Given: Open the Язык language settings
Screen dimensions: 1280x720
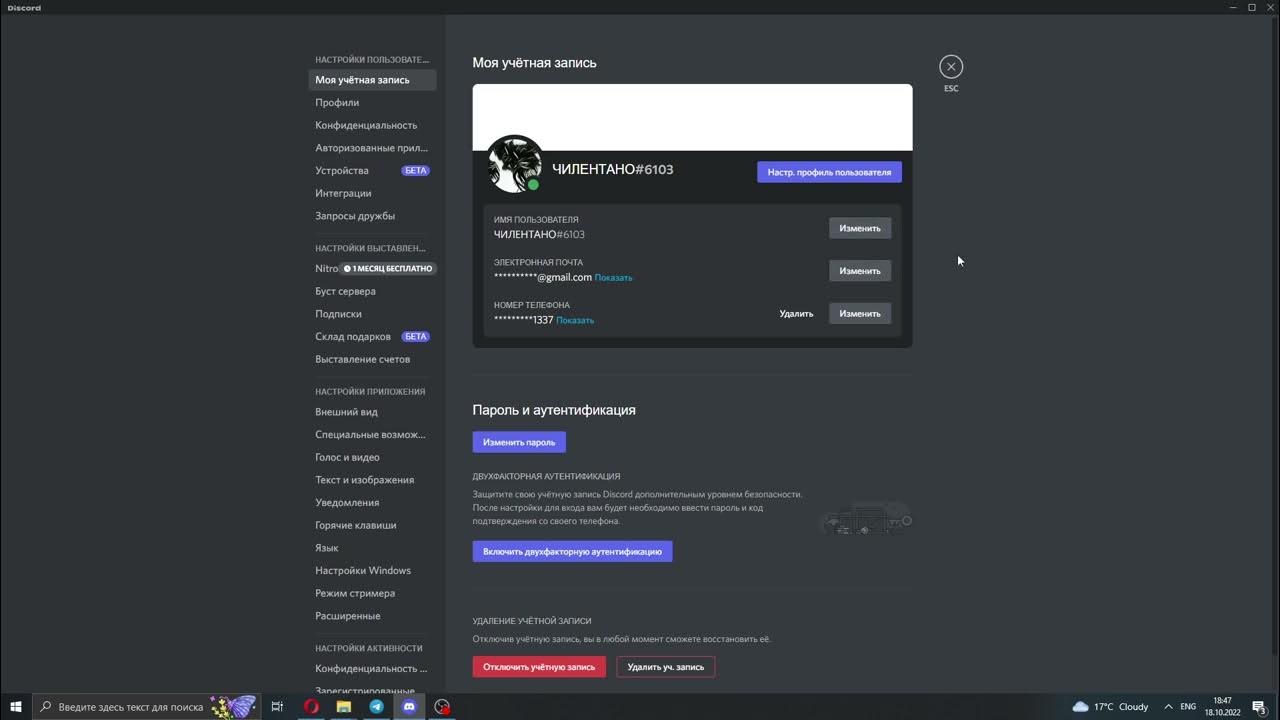Looking at the screenshot, I should coord(372,548).
